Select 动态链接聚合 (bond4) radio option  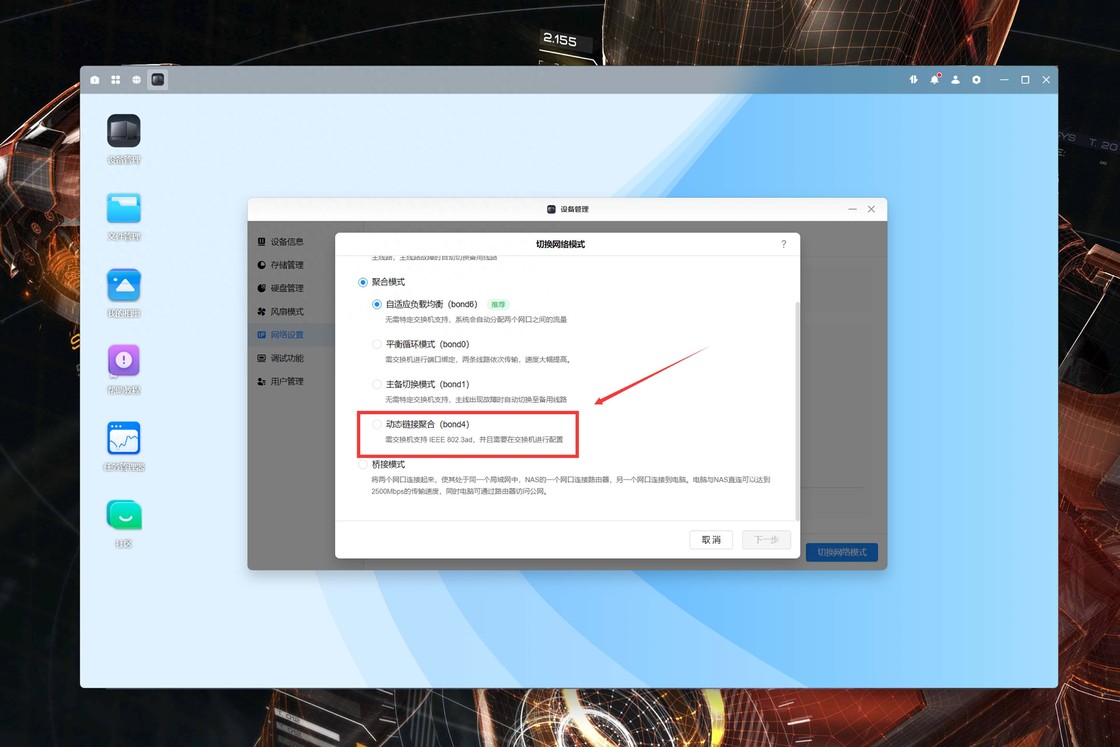click(377, 424)
